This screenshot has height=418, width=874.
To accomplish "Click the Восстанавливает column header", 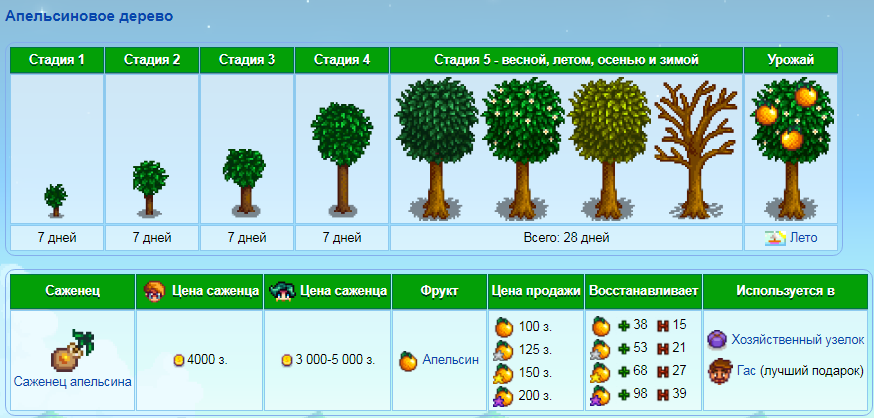I will [x=643, y=291].
